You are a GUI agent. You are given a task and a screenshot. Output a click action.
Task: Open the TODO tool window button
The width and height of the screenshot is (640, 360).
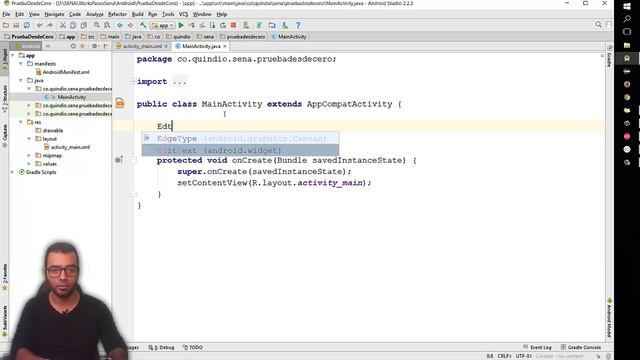193,347
